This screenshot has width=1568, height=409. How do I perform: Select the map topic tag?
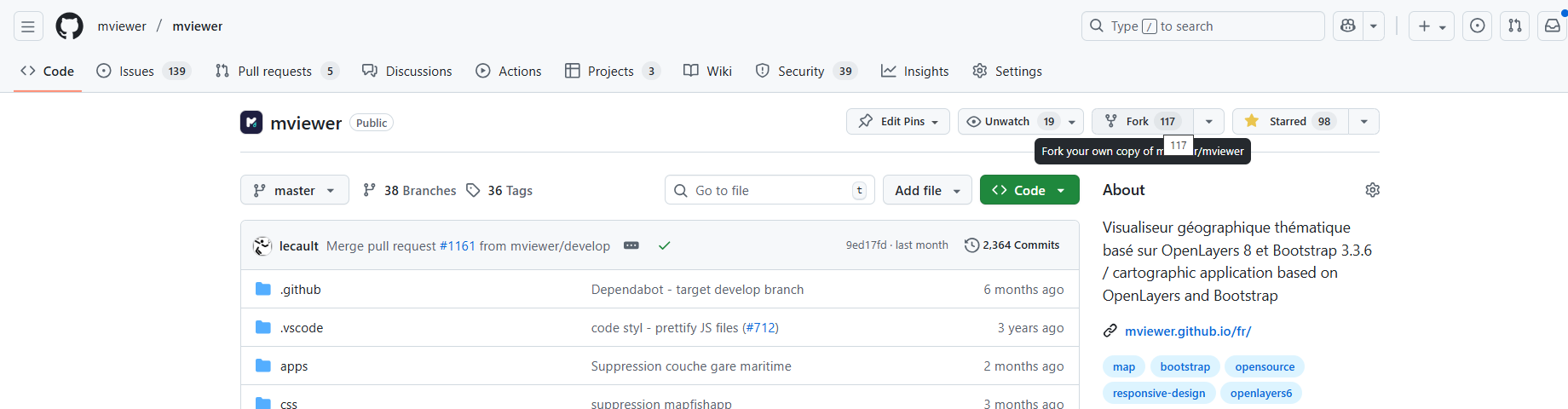tap(1124, 367)
